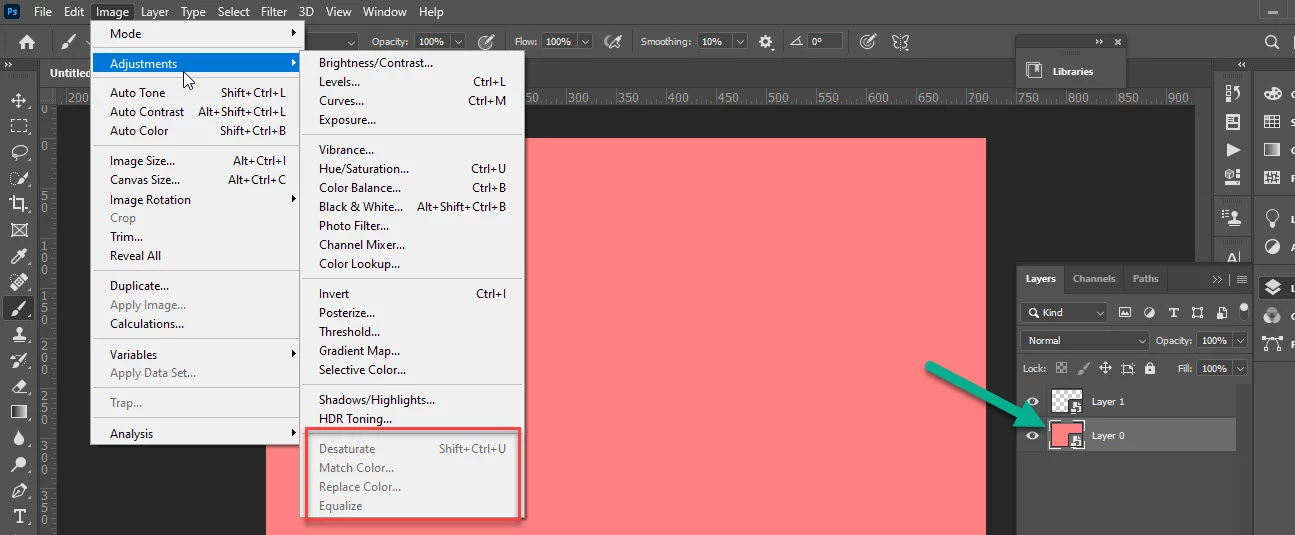Image resolution: width=1295 pixels, height=535 pixels.
Task: Open the Filter menu
Action: (x=274, y=12)
